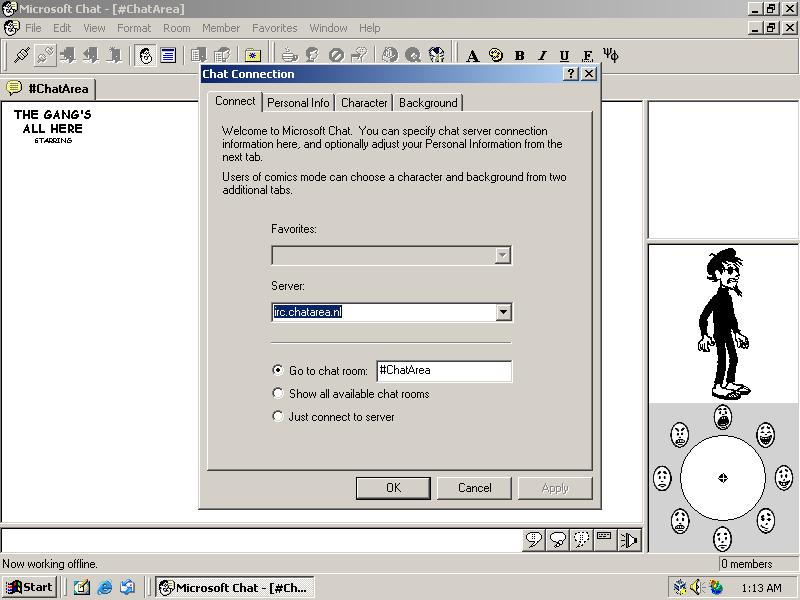Click the chat room name input field
Screen dimensions: 800x600
443,370
